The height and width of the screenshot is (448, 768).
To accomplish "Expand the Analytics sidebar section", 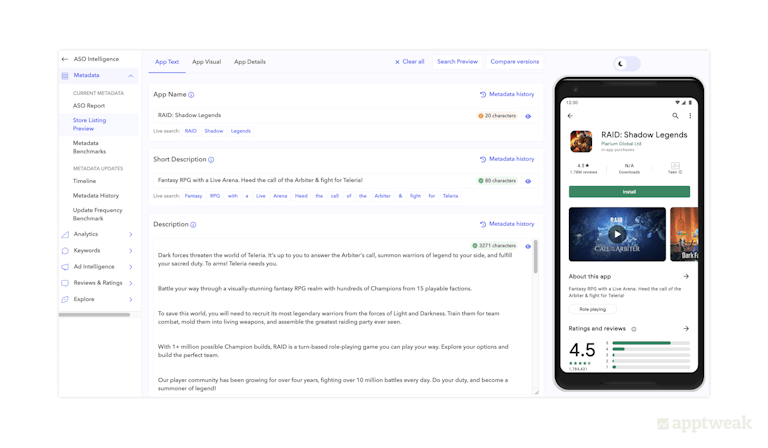I will point(130,235).
